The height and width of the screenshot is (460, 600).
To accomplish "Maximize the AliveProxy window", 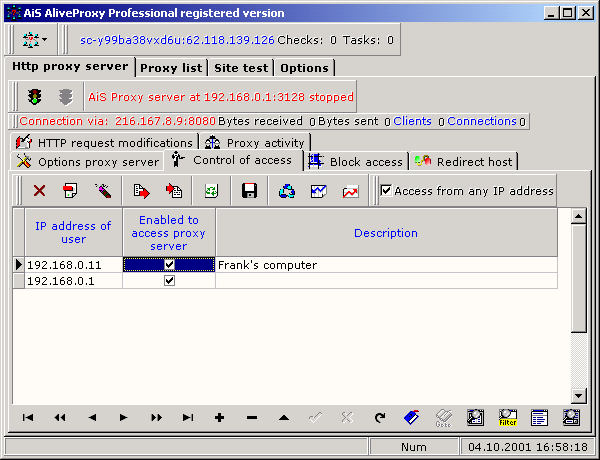I will [x=568, y=13].
